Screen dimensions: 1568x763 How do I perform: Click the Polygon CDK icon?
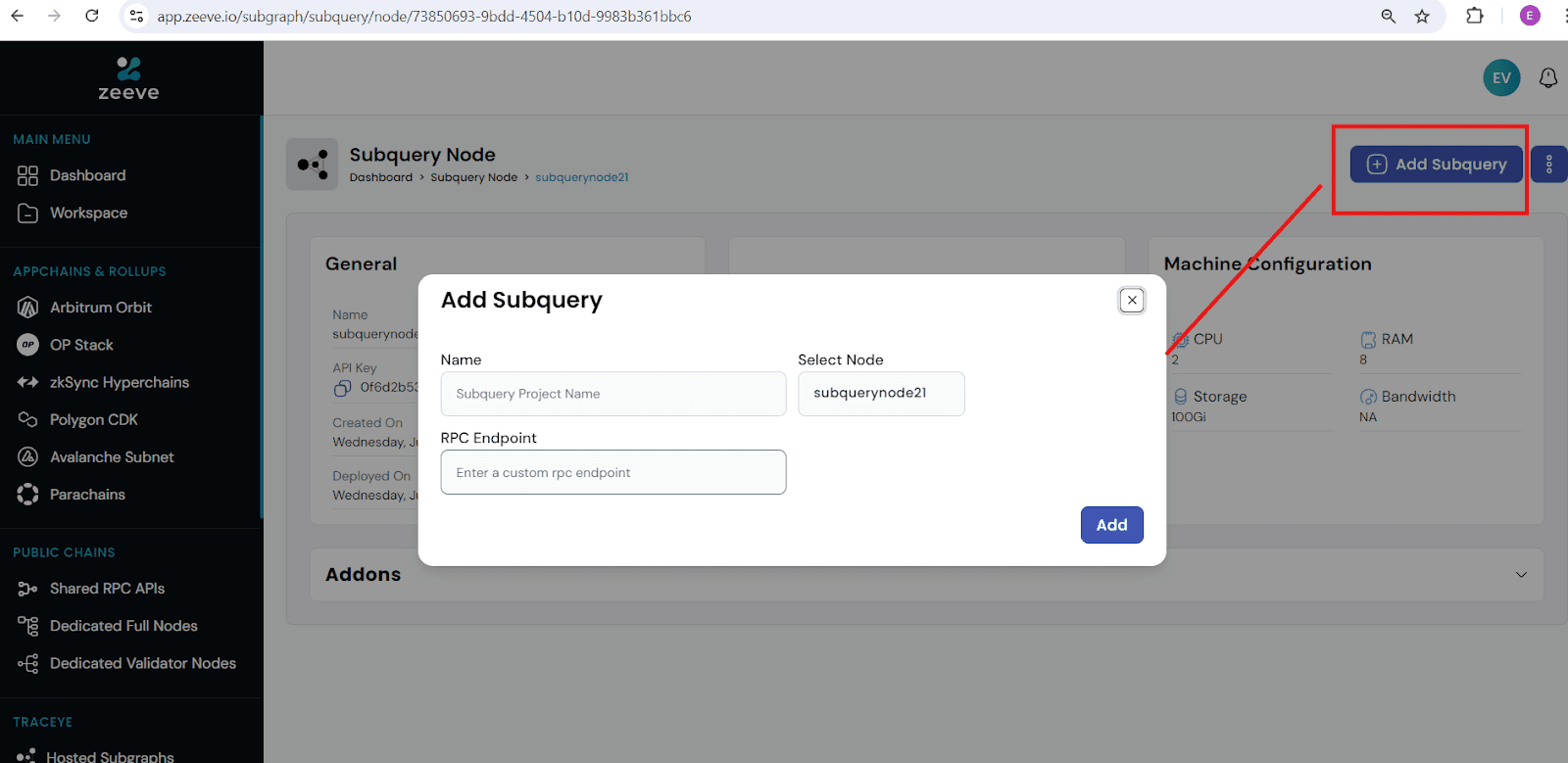[27, 419]
